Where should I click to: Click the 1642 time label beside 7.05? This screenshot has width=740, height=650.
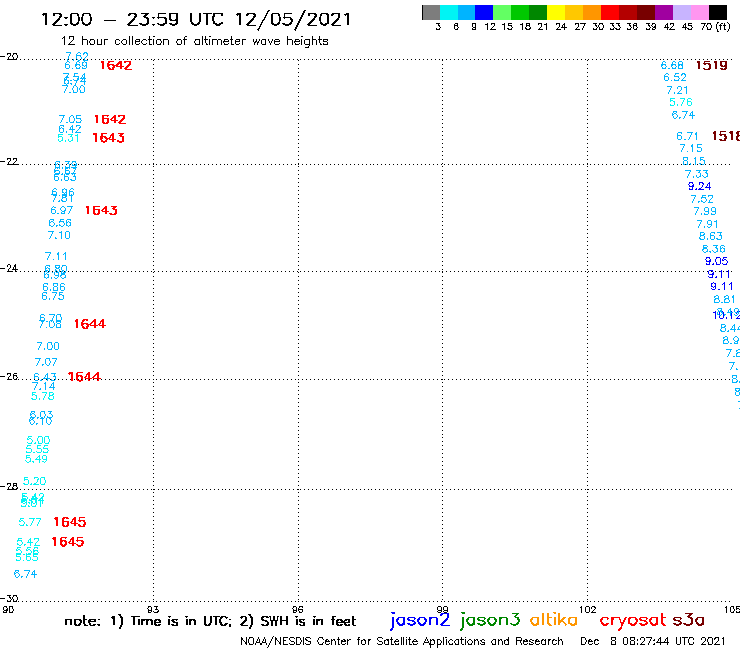109,119
